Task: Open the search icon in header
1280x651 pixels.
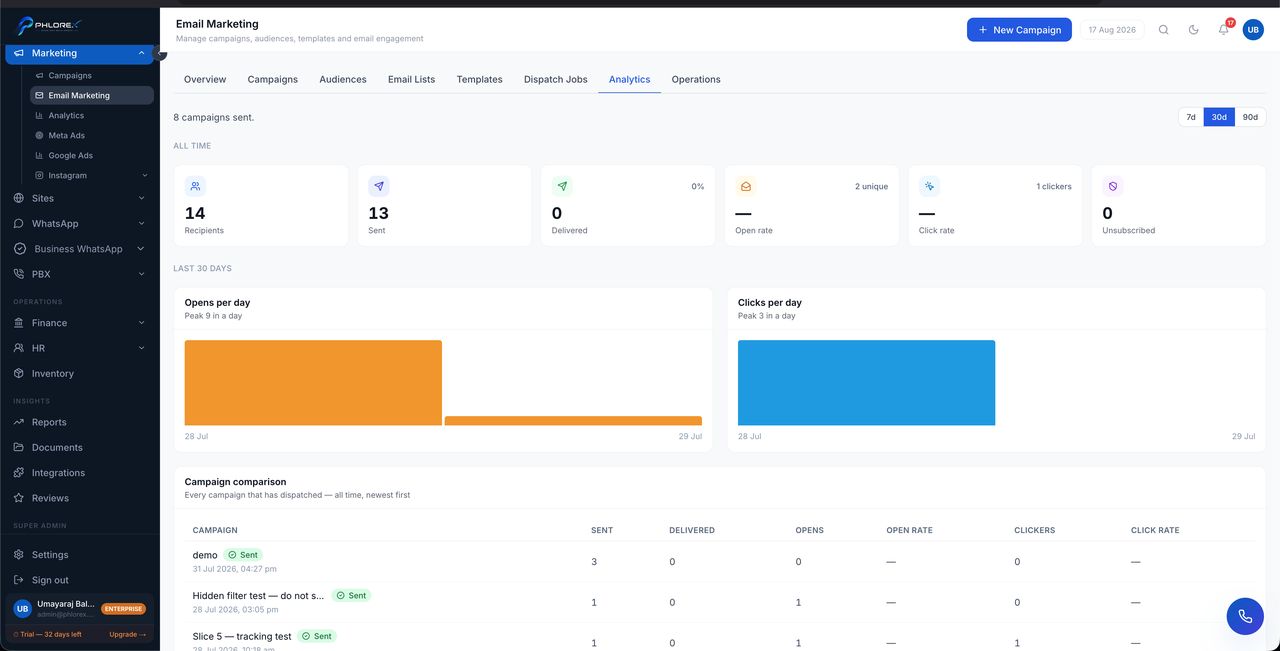Action: pos(1163,30)
